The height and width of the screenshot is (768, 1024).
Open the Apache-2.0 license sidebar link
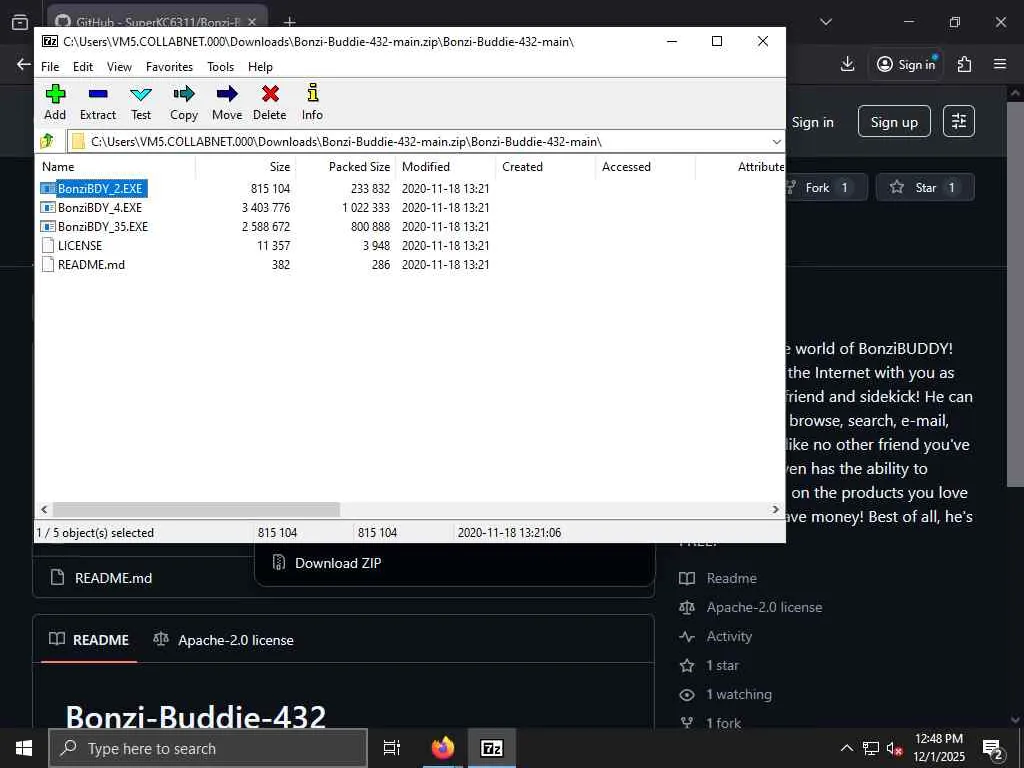pos(763,607)
